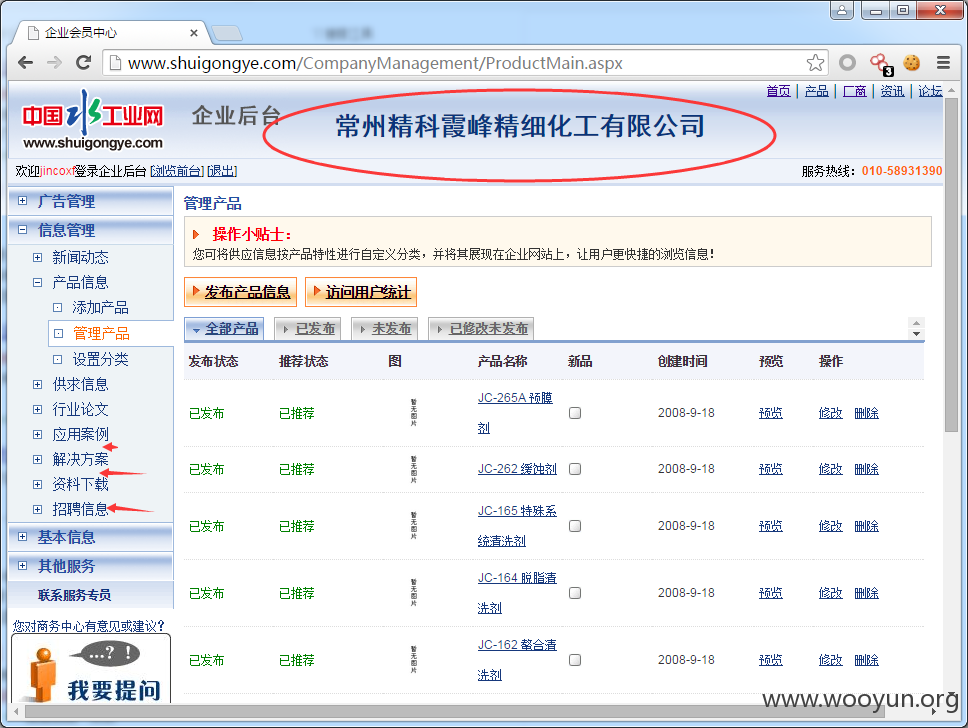Image resolution: width=968 pixels, height=728 pixels.
Task: Open the Chrome hamburger menu
Action: pyautogui.click(x=943, y=62)
